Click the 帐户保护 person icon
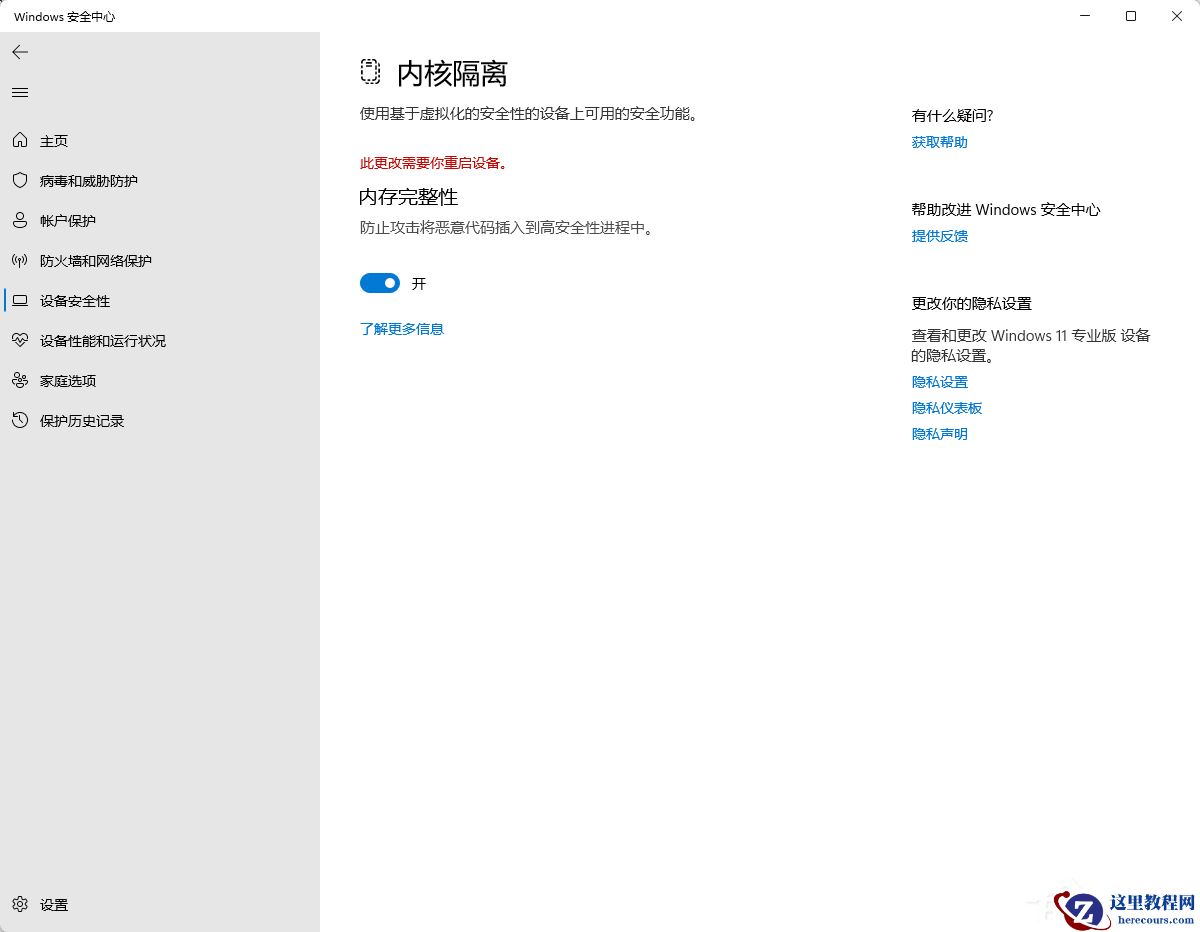The height and width of the screenshot is (932, 1200). pyautogui.click(x=20, y=220)
